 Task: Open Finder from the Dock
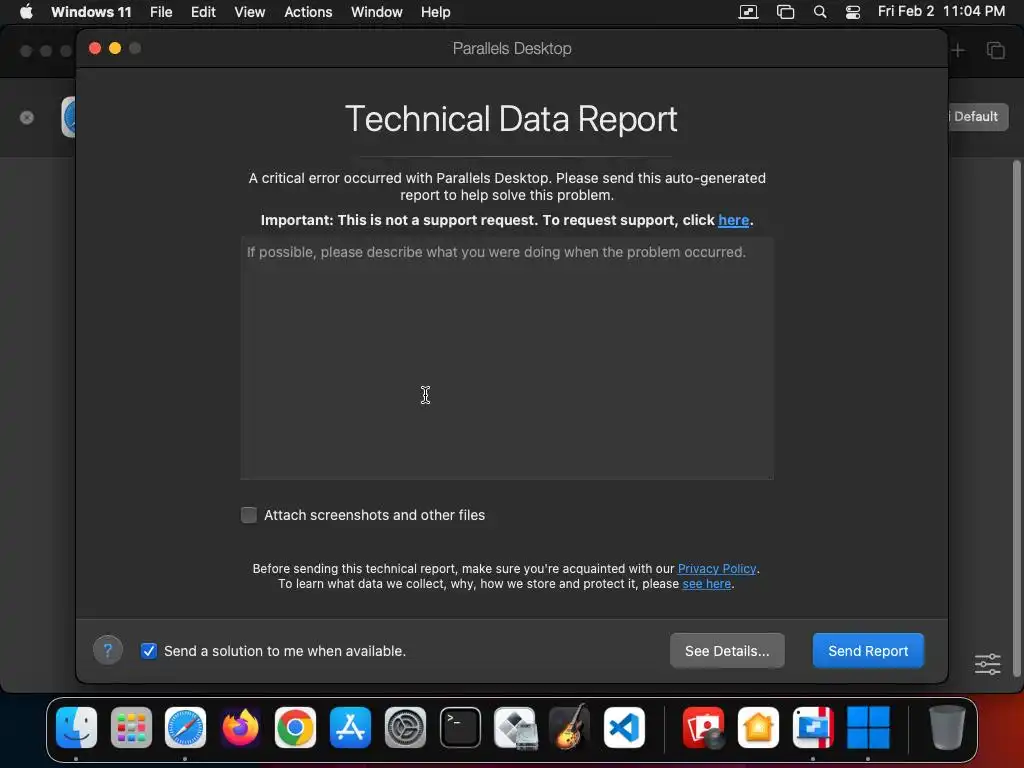(x=76, y=728)
